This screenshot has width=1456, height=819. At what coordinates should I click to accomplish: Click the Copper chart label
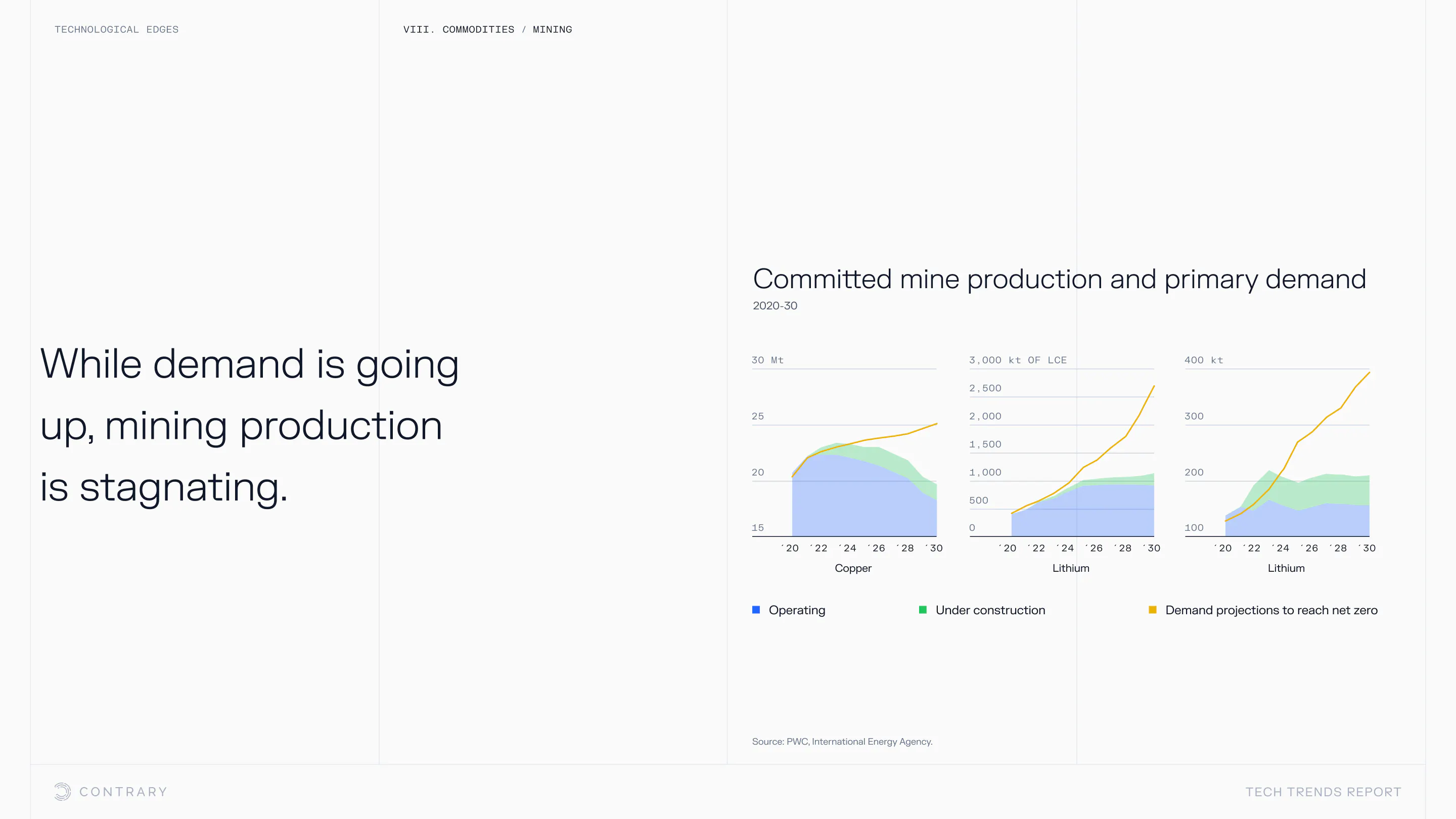click(x=852, y=568)
